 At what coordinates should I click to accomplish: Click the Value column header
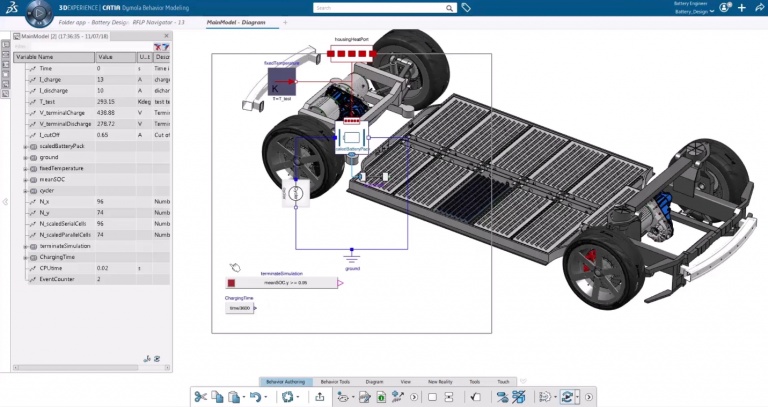pos(116,57)
